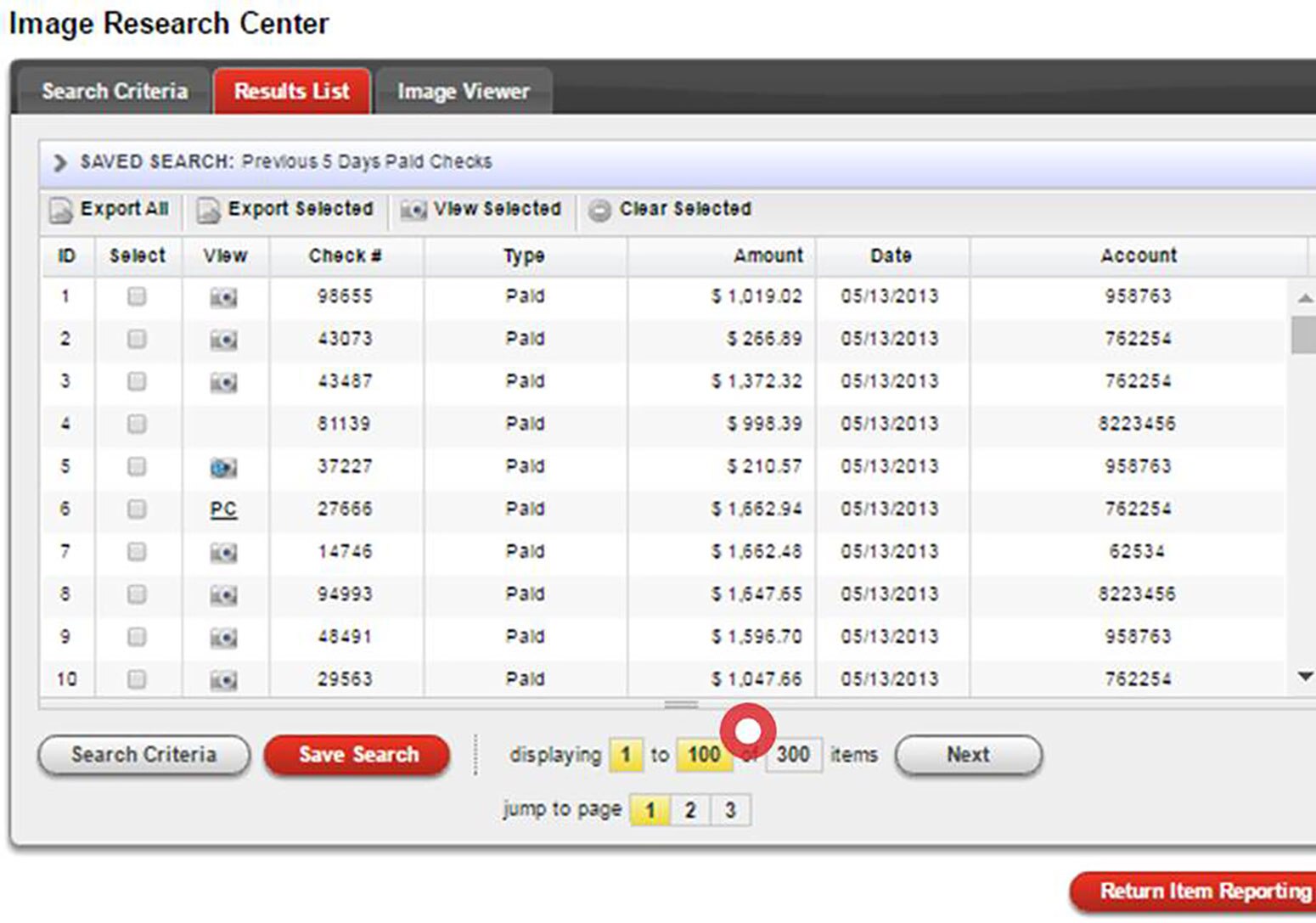Image resolution: width=1316 pixels, height=923 pixels.
Task: Select the checkbox for check 98655
Action: coord(137,296)
